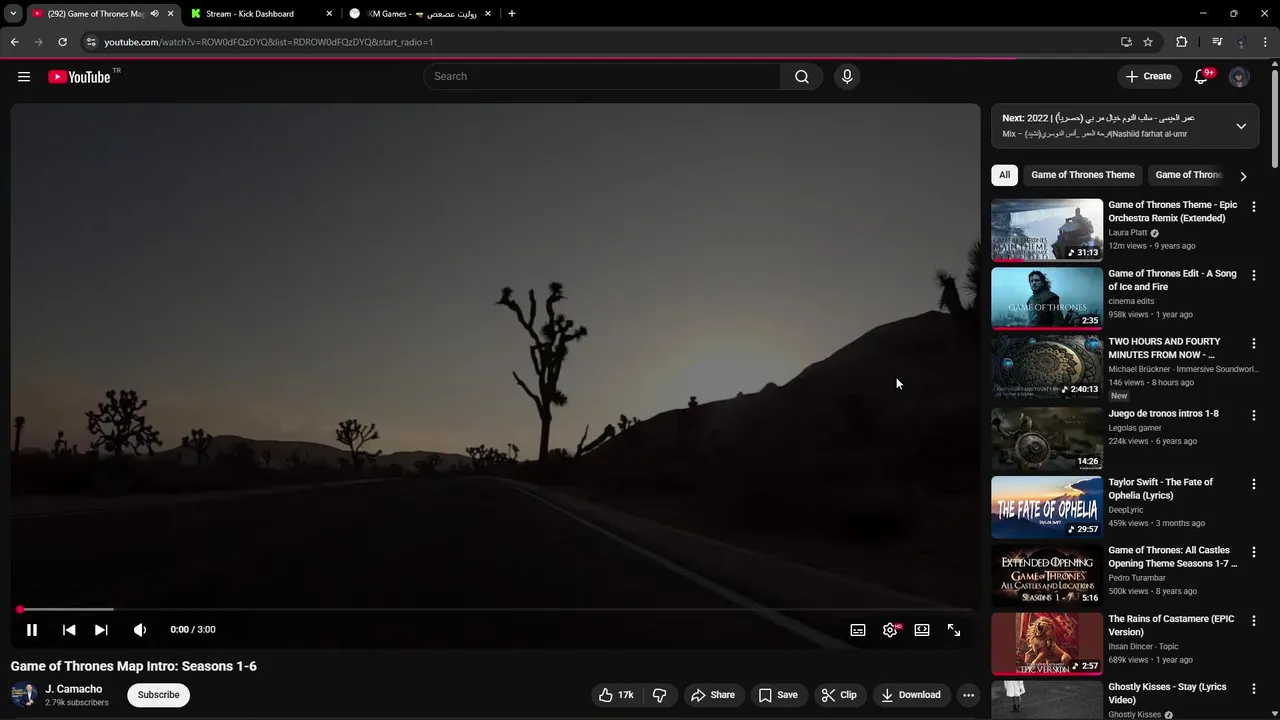Image resolution: width=1280 pixels, height=720 pixels.
Task: Open the YouTube guide hamburger menu
Action: click(x=24, y=77)
